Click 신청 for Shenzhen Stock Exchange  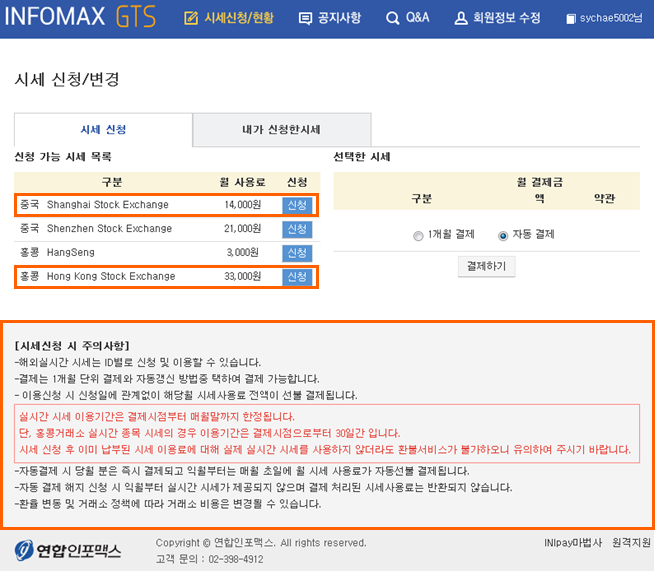click(297, 229)
